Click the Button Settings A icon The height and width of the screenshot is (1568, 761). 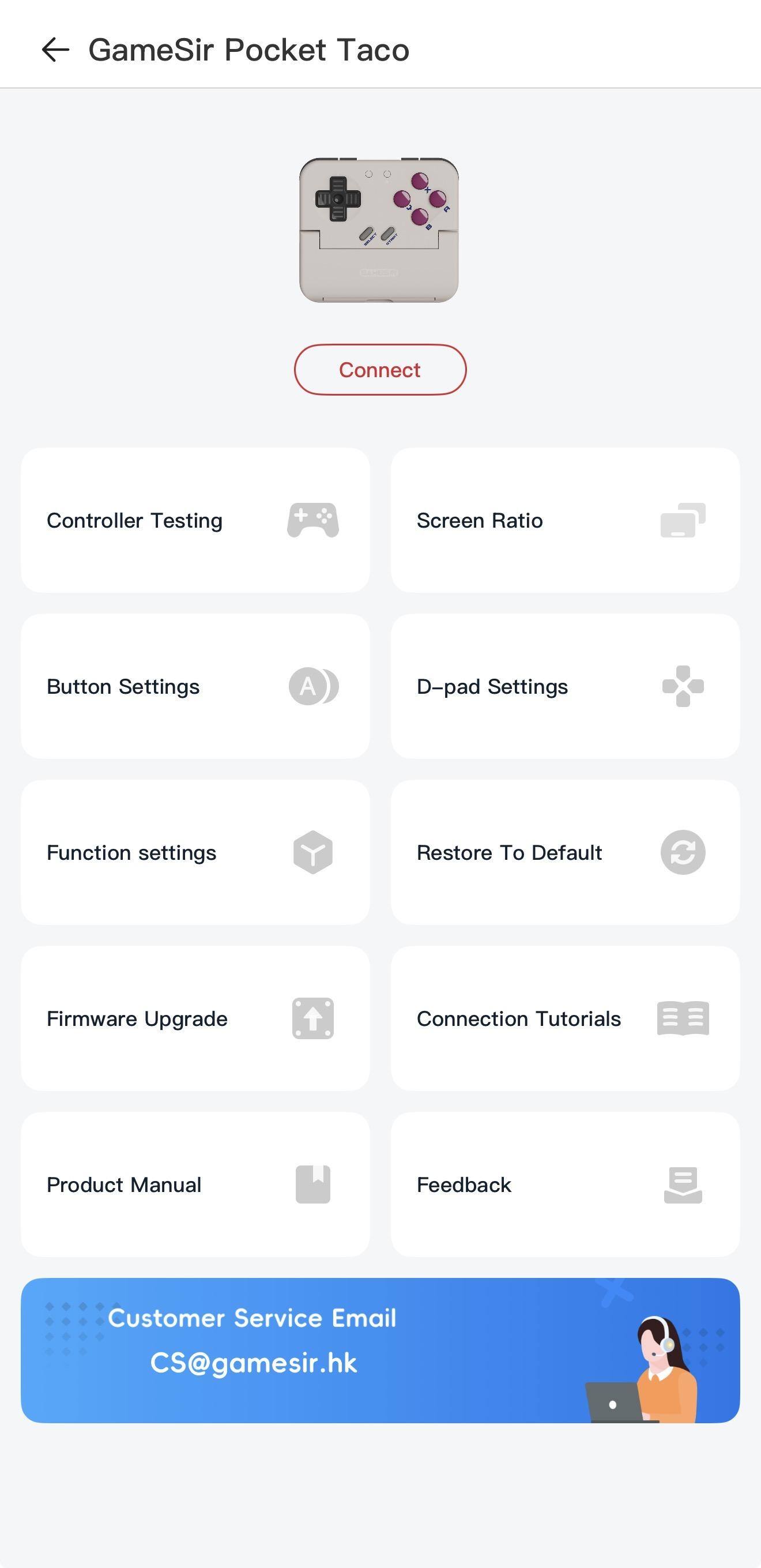point(313,687)
